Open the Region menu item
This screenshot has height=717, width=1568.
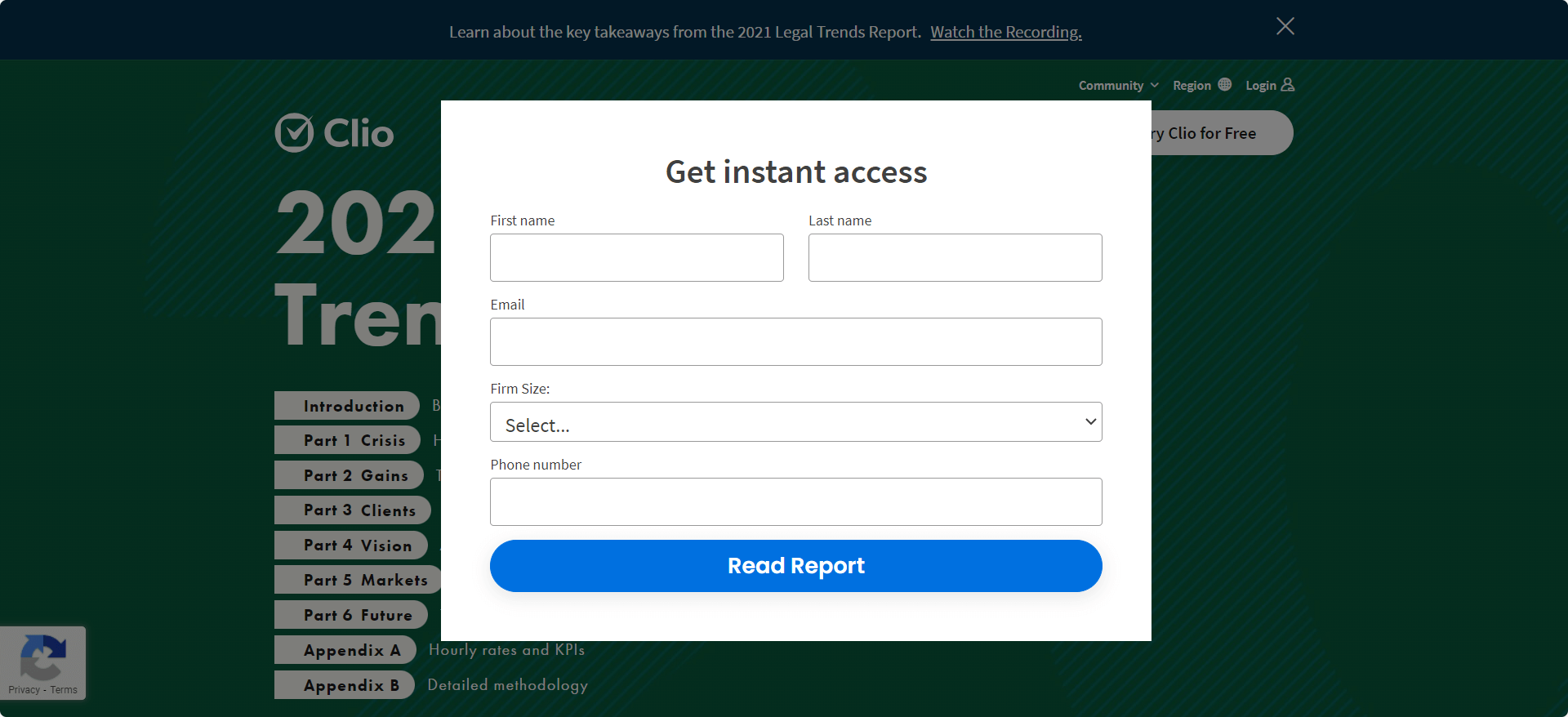(1201, 85)
